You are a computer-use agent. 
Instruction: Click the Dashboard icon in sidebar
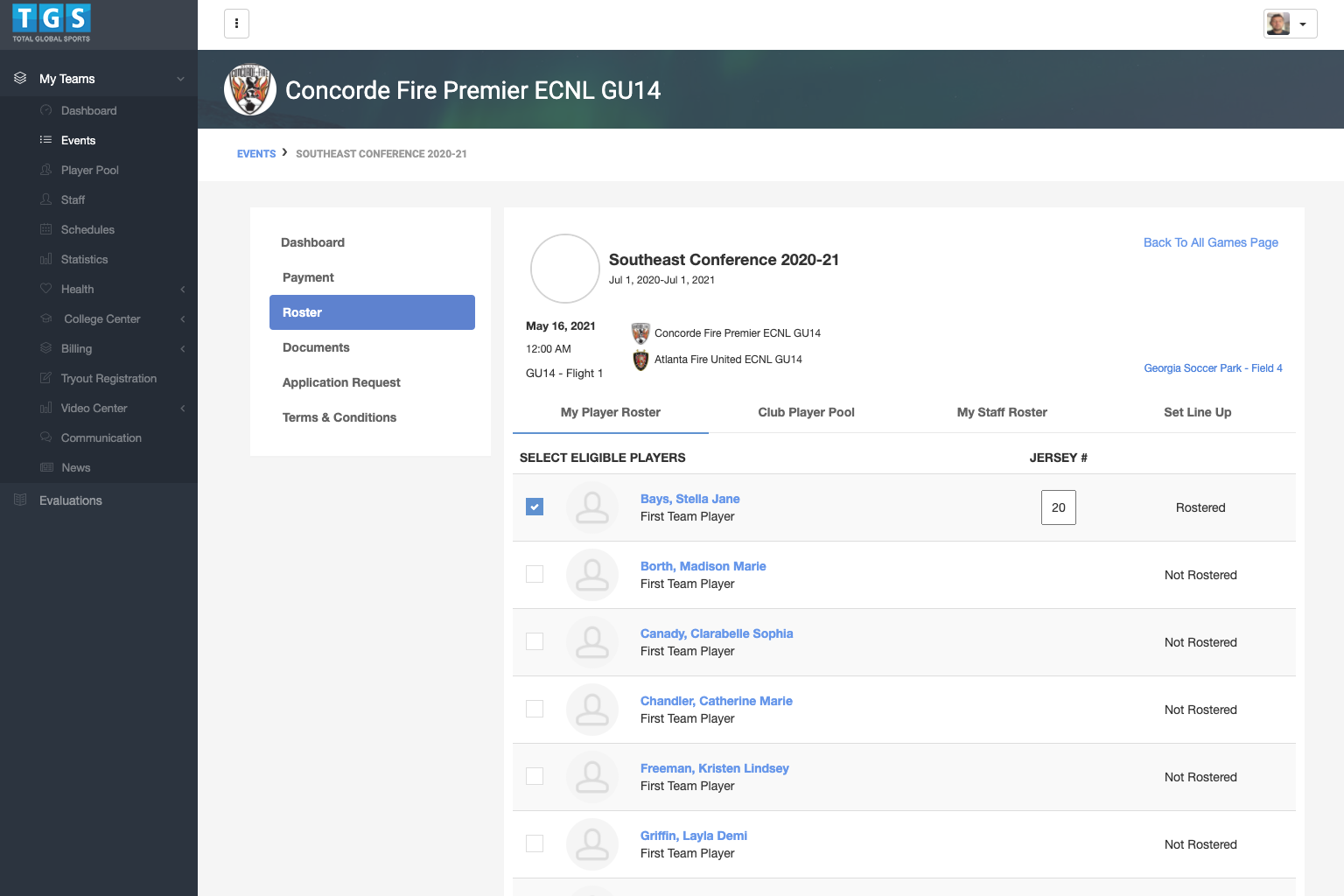[x=46, y=110]
